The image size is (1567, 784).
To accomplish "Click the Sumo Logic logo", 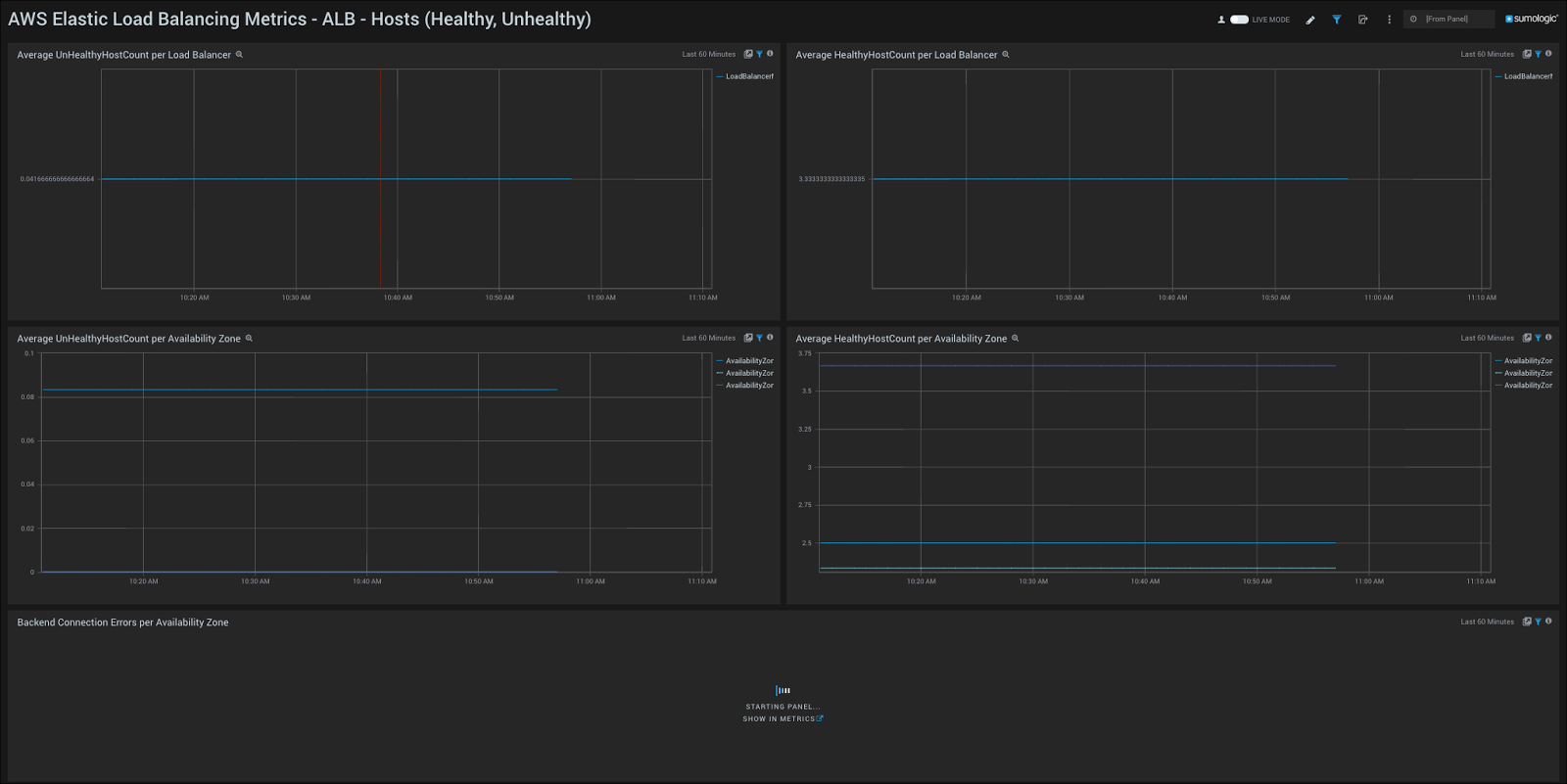I will pyautogui.click(x=1532, y=19).
